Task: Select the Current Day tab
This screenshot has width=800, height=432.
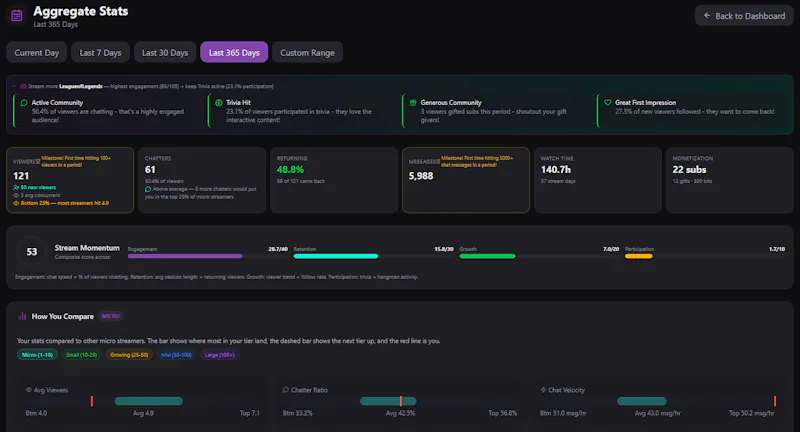Action: 37,53
